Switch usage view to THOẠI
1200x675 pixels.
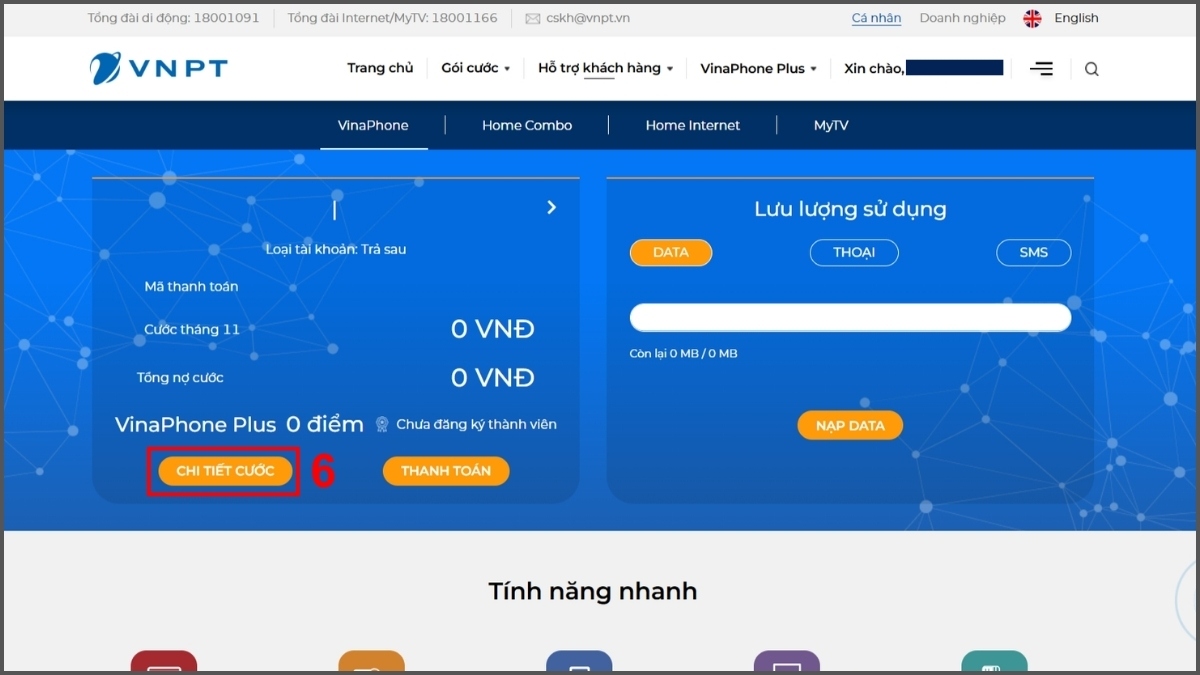[853, 252]
